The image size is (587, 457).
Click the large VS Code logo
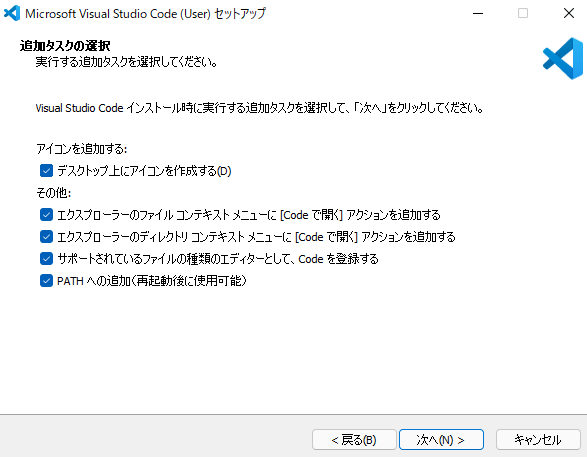click(x=563, y=58)
